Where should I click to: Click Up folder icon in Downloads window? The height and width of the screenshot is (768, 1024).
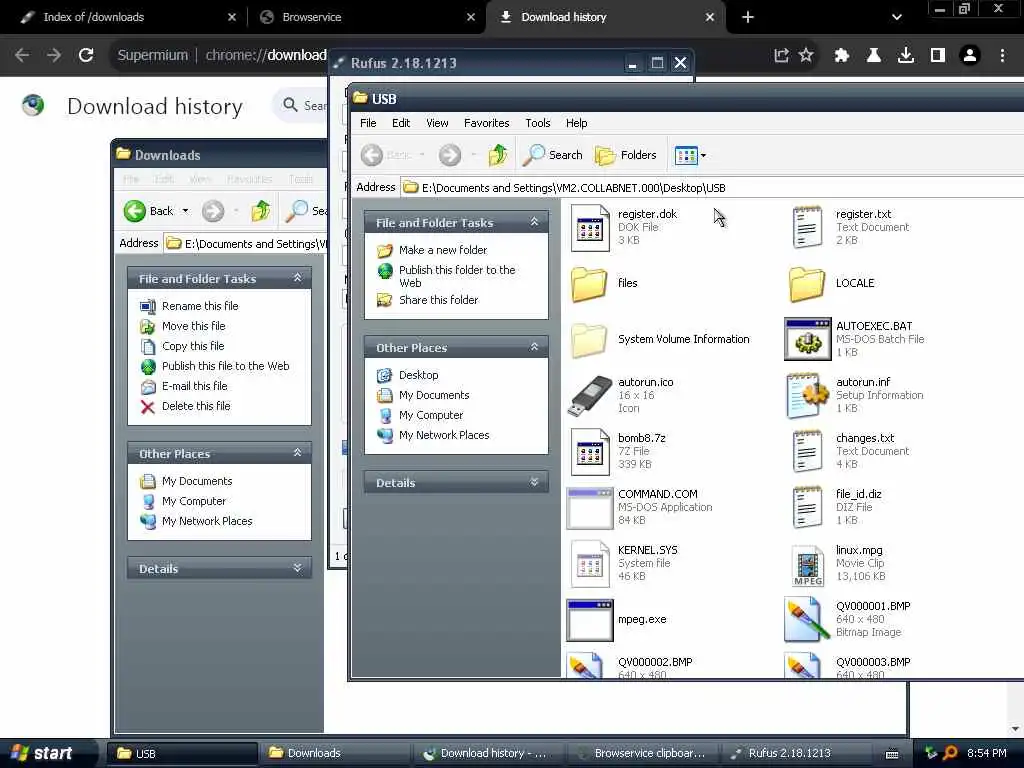261,210
